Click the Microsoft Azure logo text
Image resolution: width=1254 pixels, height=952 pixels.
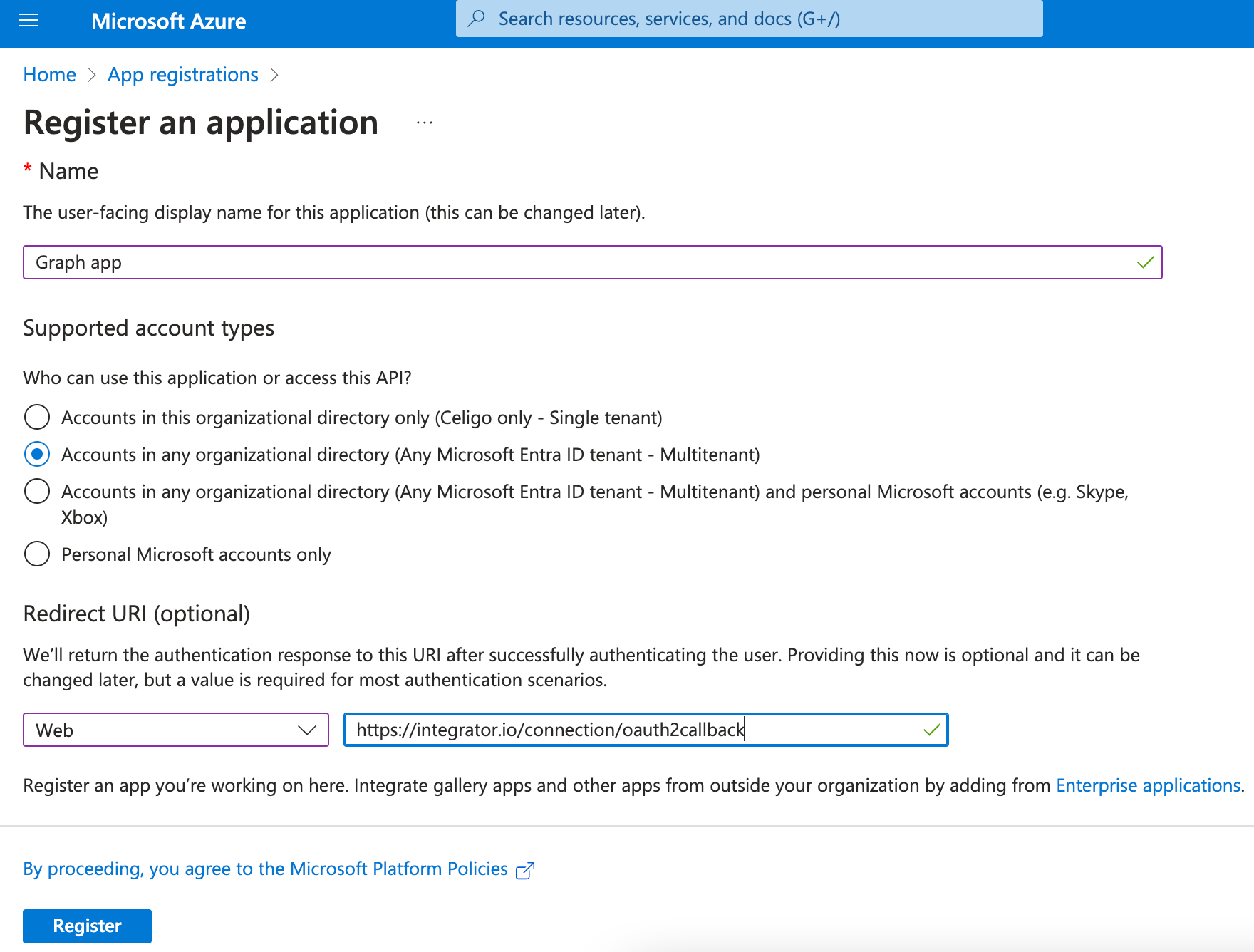169,21
